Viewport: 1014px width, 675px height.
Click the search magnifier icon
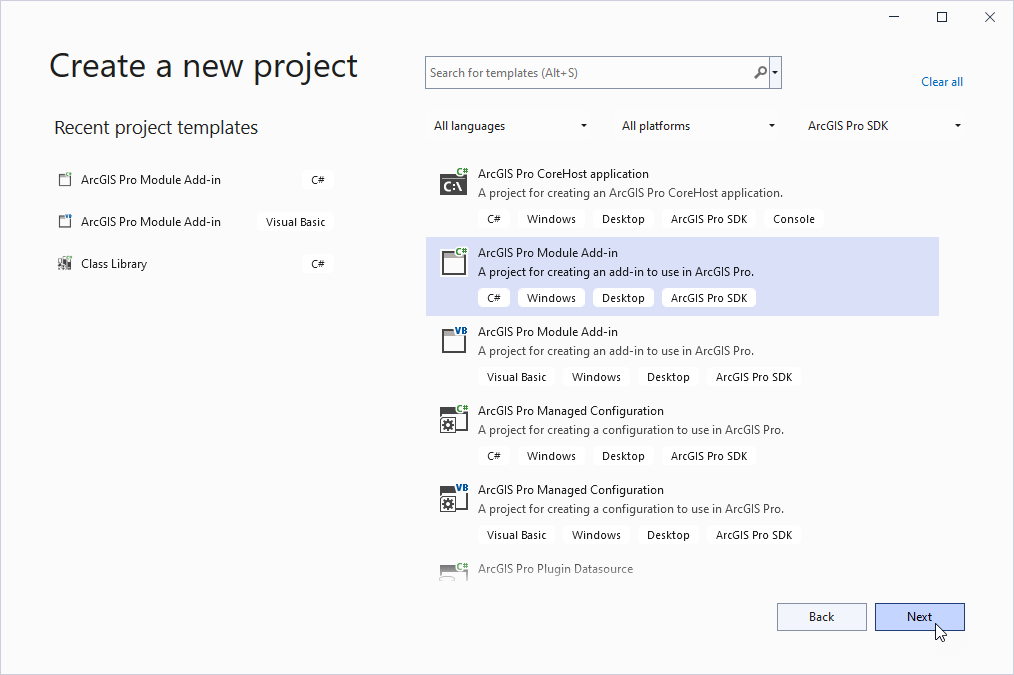click(x=761, y=73)
